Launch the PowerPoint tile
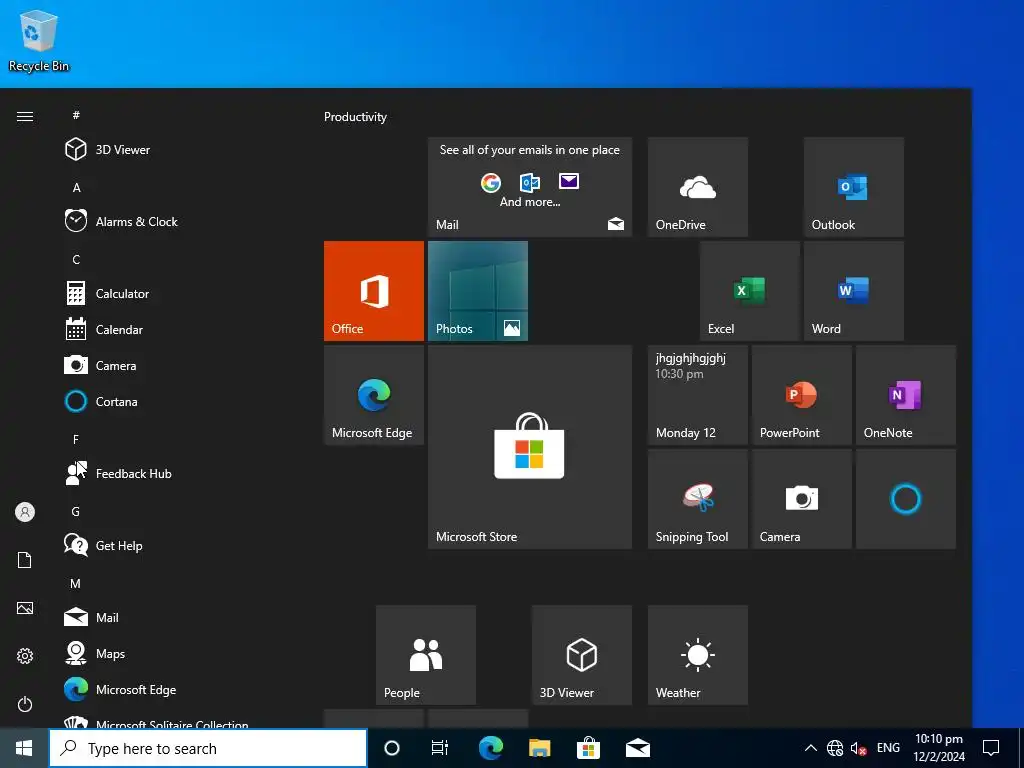This screenshot has height=768, width=1024. [x=801, y=395]
